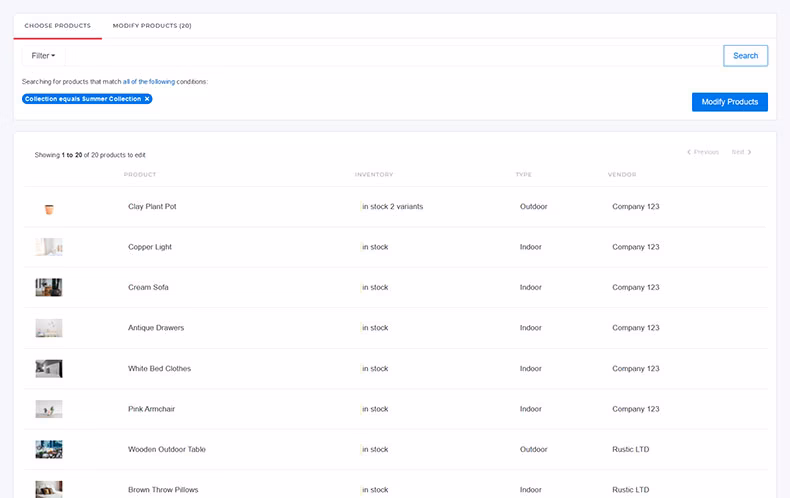Go to Next page of products
Screen dimensions: 790x498
pyautogui.click(x=741, y=152)
